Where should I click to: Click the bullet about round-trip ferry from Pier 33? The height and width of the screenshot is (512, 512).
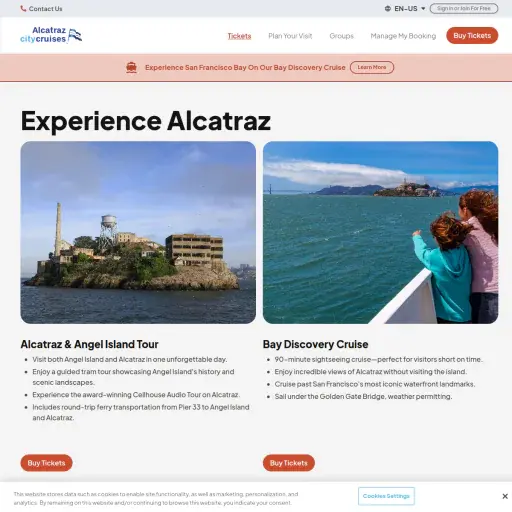[x=141, y=412]
